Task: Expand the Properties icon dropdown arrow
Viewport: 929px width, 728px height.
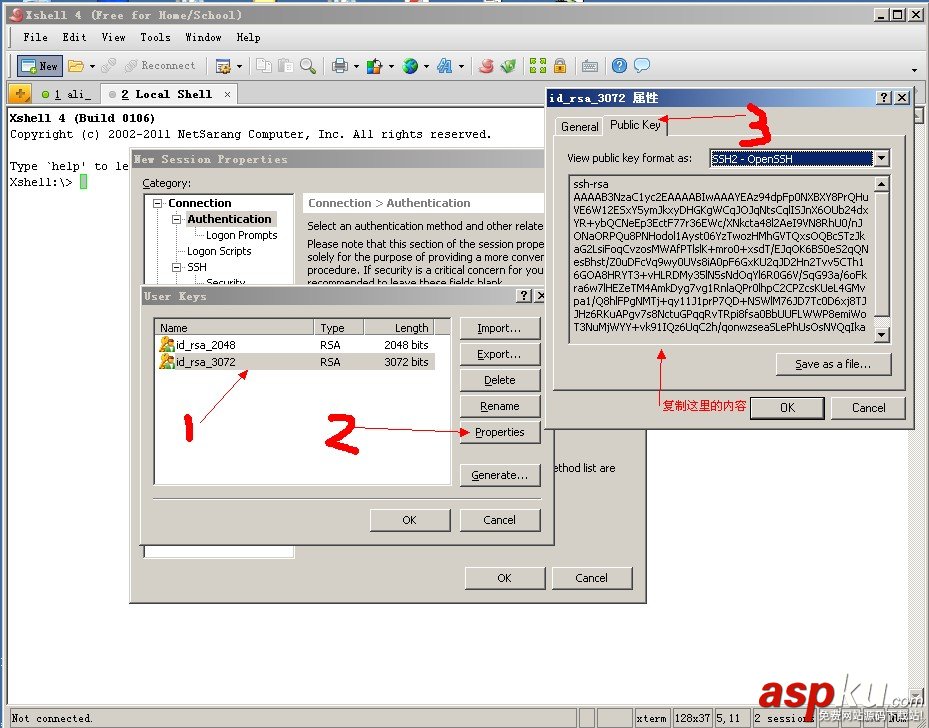Action: pos(239,66)
